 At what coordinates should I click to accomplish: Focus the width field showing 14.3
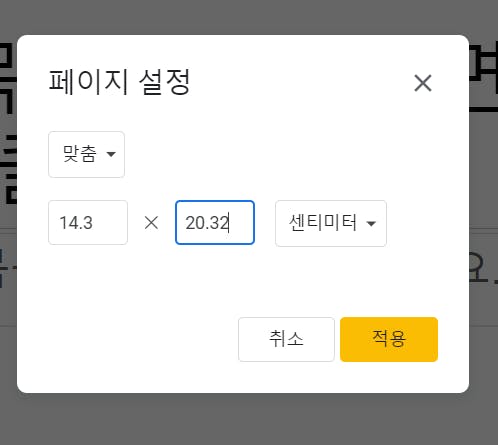[x=88, y=222]
